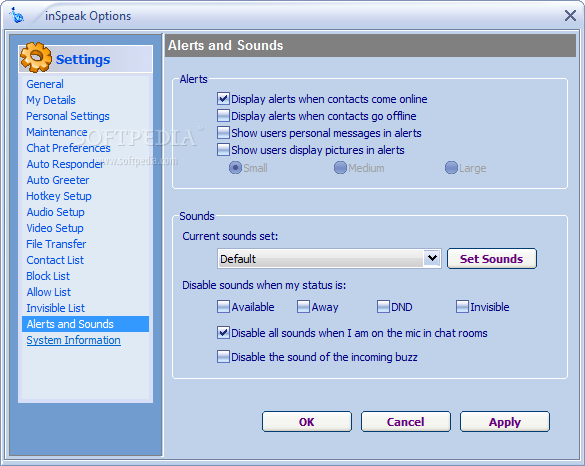Image resolution: width=585 pixels, height=466 pixels.
Task: Click the Alerts and Sounds page heading
Action: [225, 46]
